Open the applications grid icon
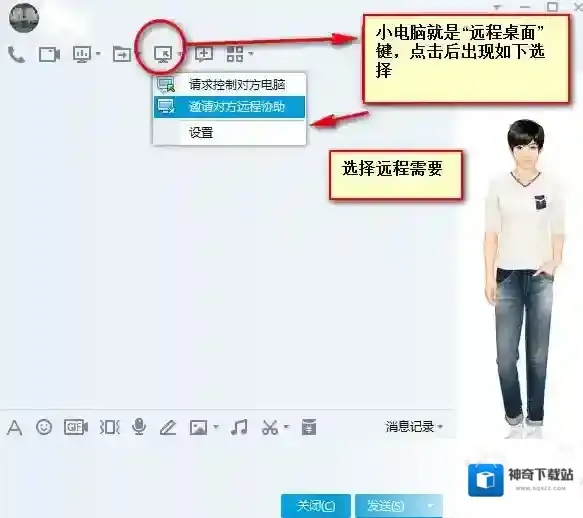 (x=235, y=54)
